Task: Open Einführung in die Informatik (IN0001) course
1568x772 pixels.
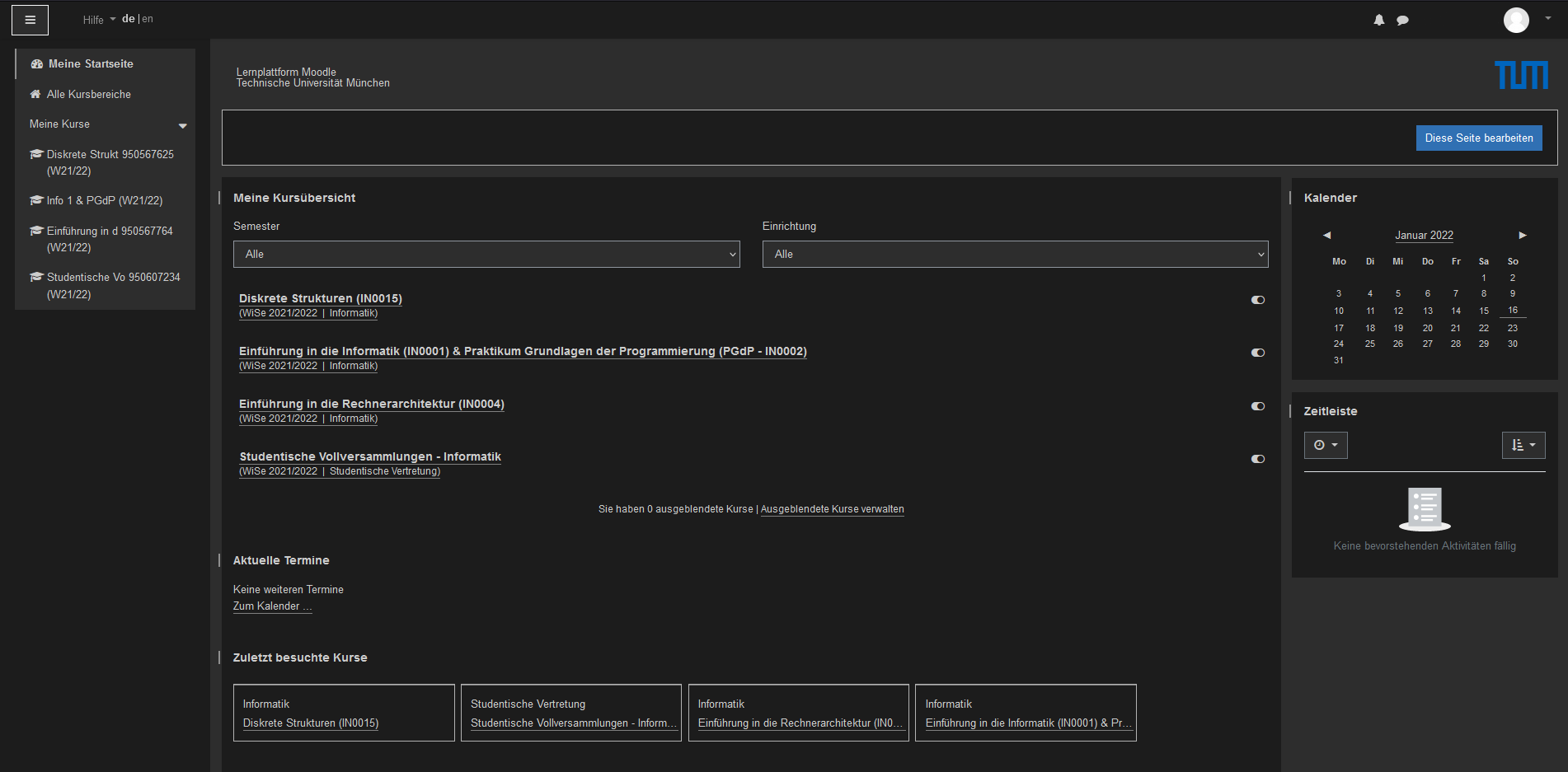Action: point(523,351)
